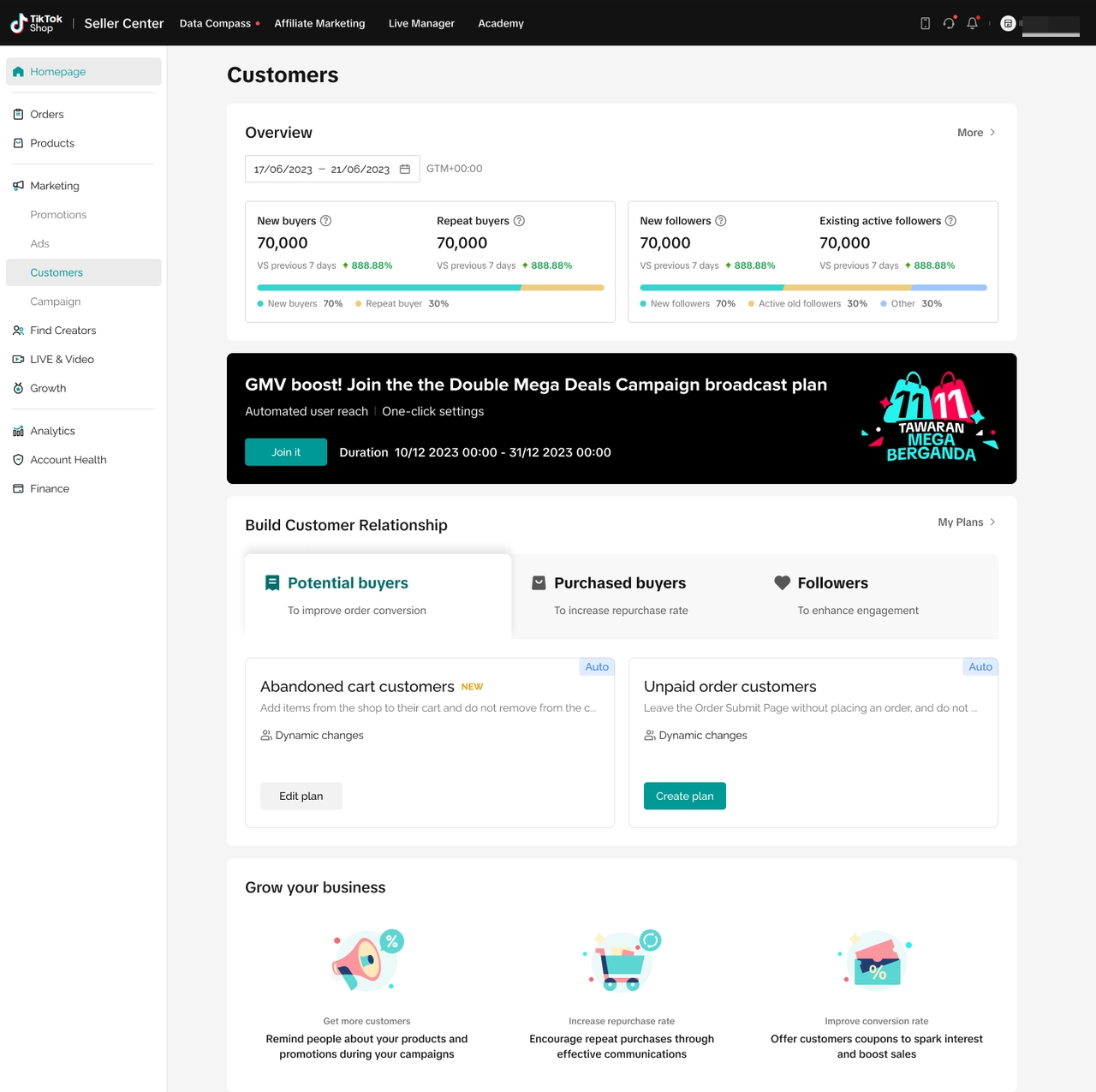Click the Seller Center title
The width and height of the screenshot is (1096, 1092).
(124, 23)
